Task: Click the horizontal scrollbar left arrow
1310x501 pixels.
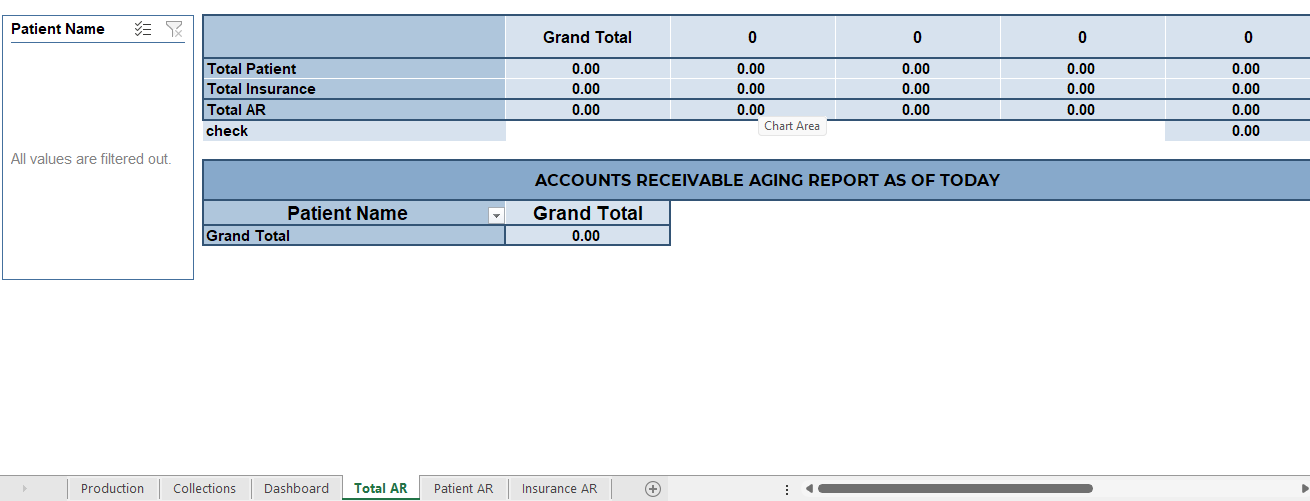Action: tap(809, 489)
